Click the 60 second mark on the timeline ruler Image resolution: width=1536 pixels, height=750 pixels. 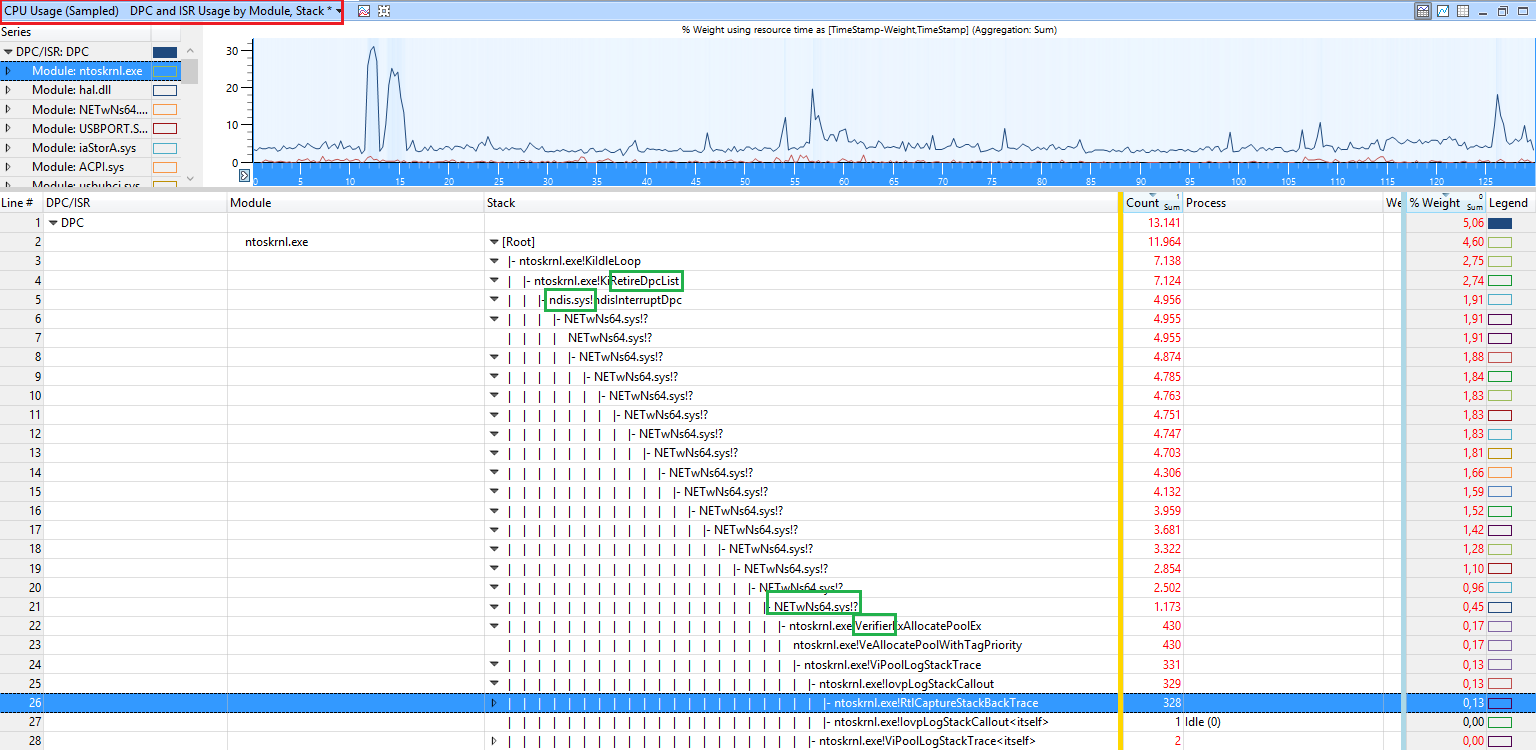tap(844, 181)
